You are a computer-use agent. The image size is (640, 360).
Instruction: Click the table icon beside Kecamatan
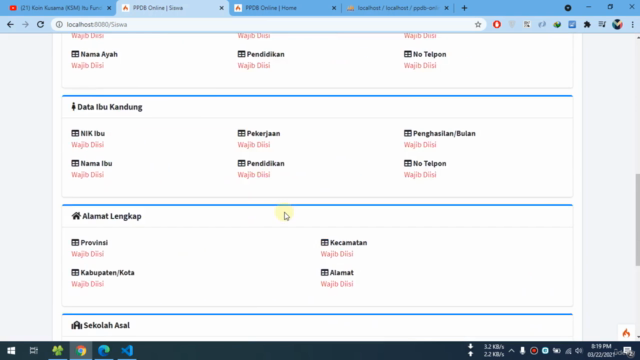324,242
